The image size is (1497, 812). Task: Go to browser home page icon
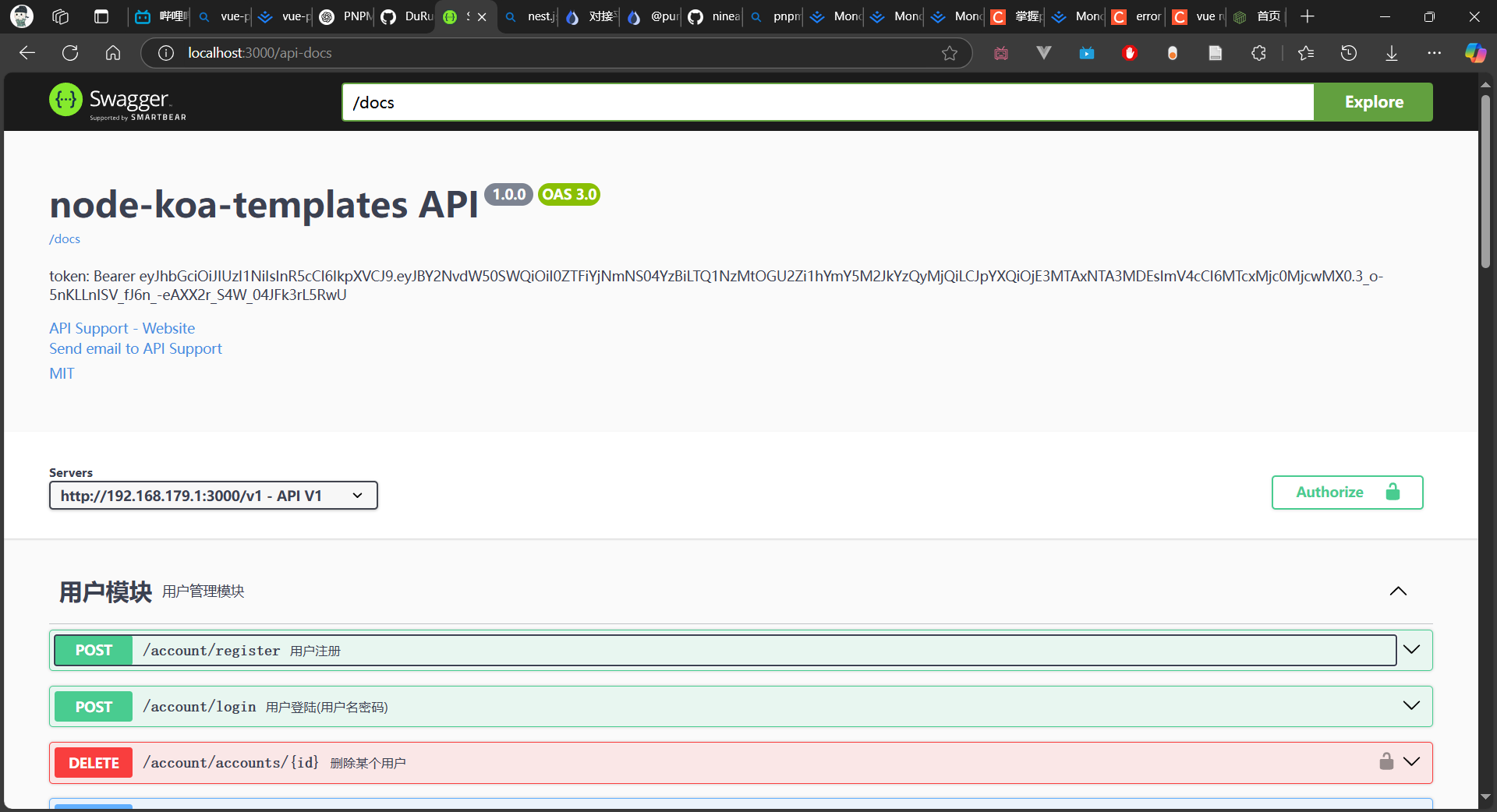coord(113,53)
